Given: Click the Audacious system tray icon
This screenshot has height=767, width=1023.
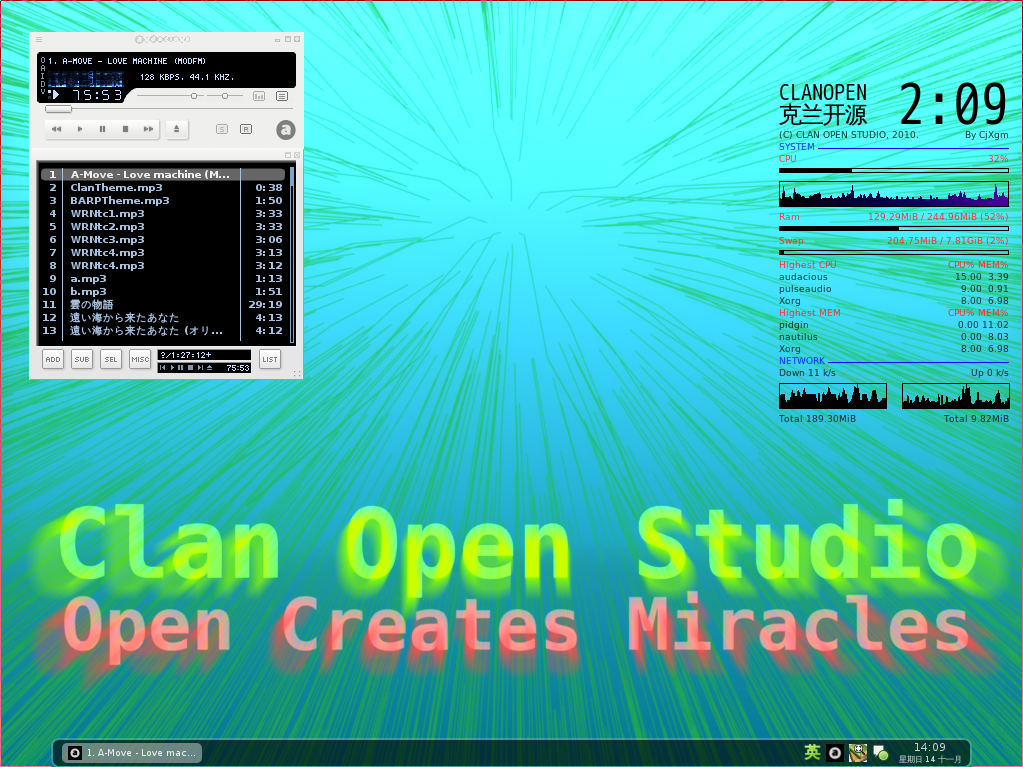Looking at the screenshot, I should pos(834,753).
